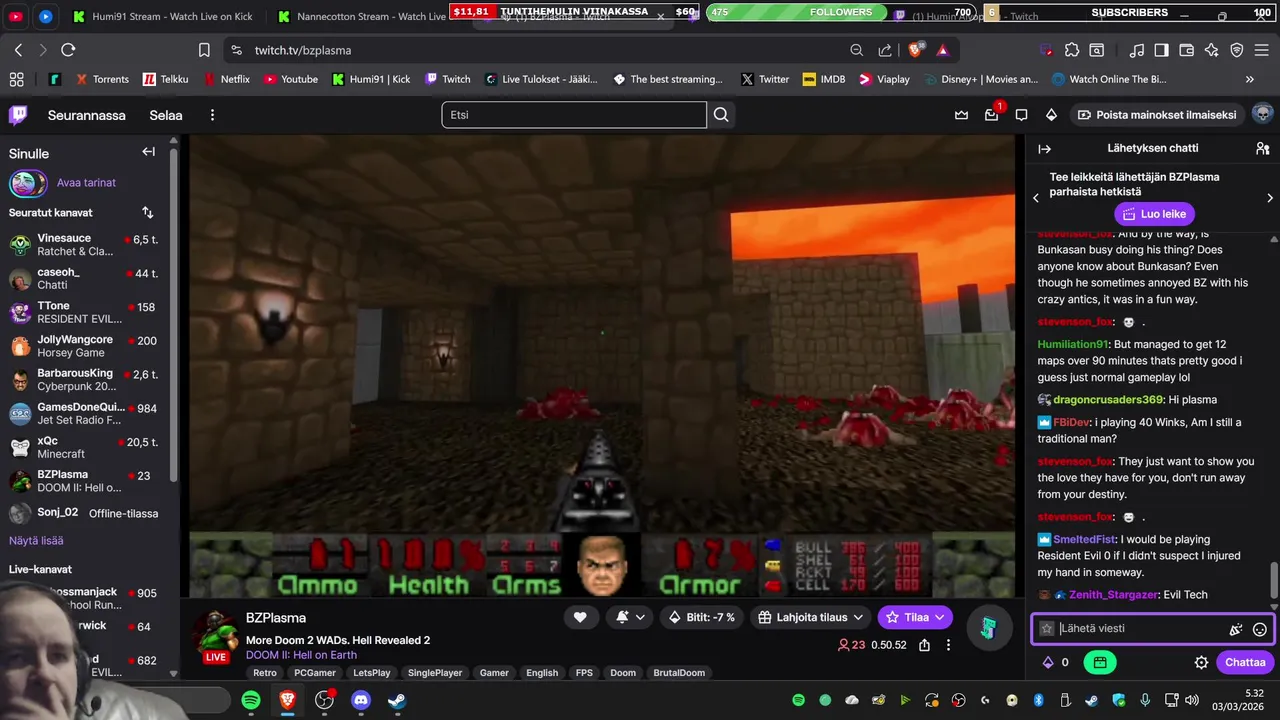Viewport: 1280px width, 720px height.
Task: Open DOOM II: Hell on Earth category link
Action: point(301,655)
